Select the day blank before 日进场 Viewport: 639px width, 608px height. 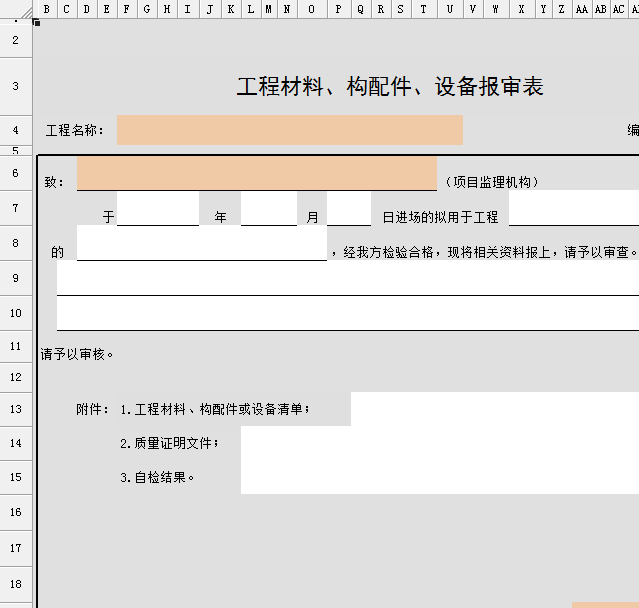pos(348,209)
